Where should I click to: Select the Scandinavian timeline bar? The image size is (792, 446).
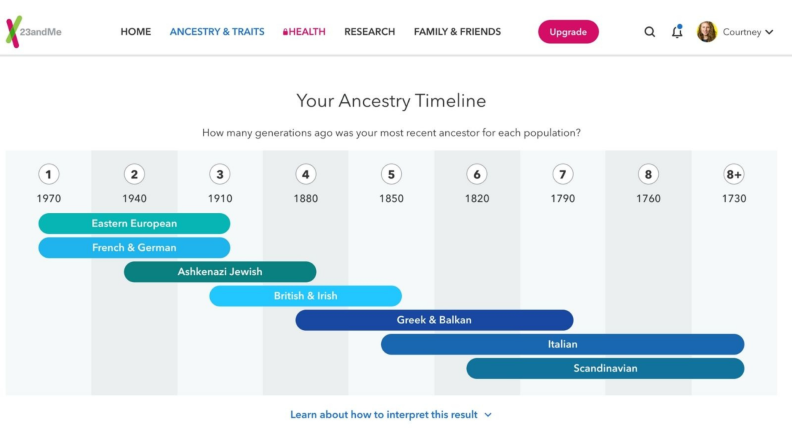click(605, 369)
